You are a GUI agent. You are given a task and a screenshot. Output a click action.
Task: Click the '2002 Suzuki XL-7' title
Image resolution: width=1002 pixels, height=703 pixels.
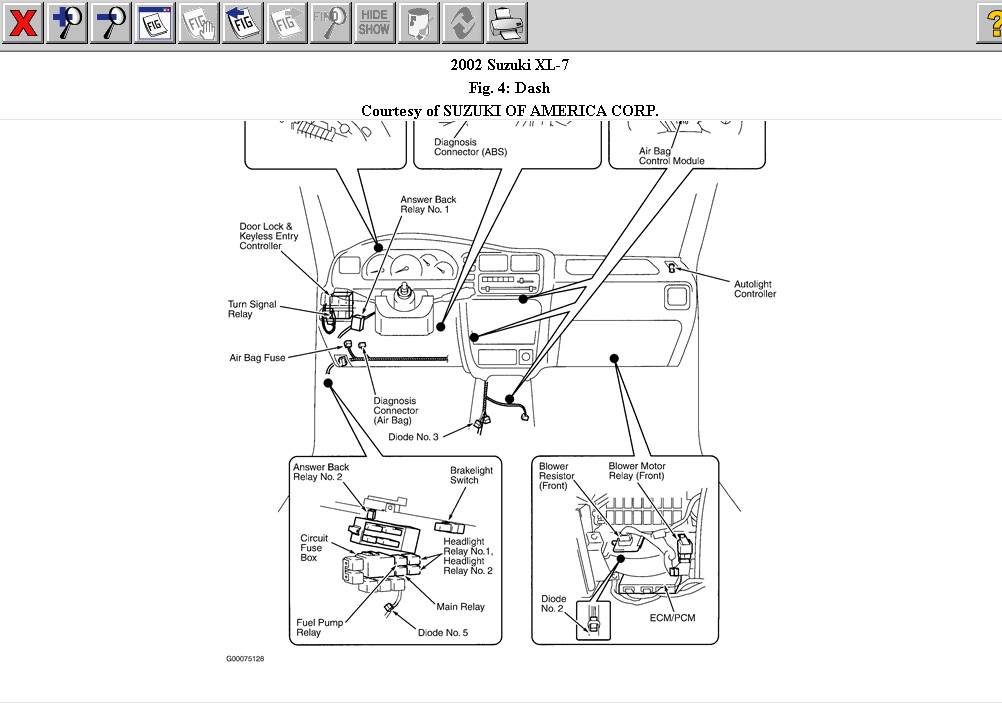pos(509,65)
